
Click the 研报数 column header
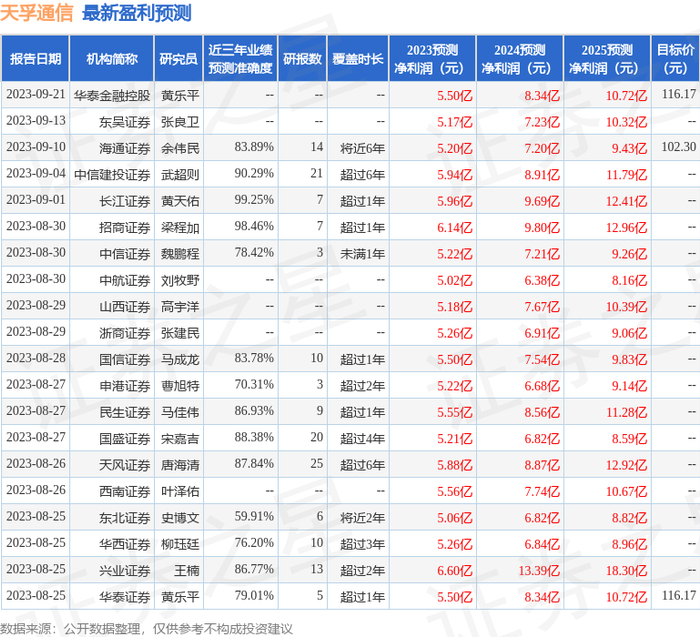click(x=303, y=59)
